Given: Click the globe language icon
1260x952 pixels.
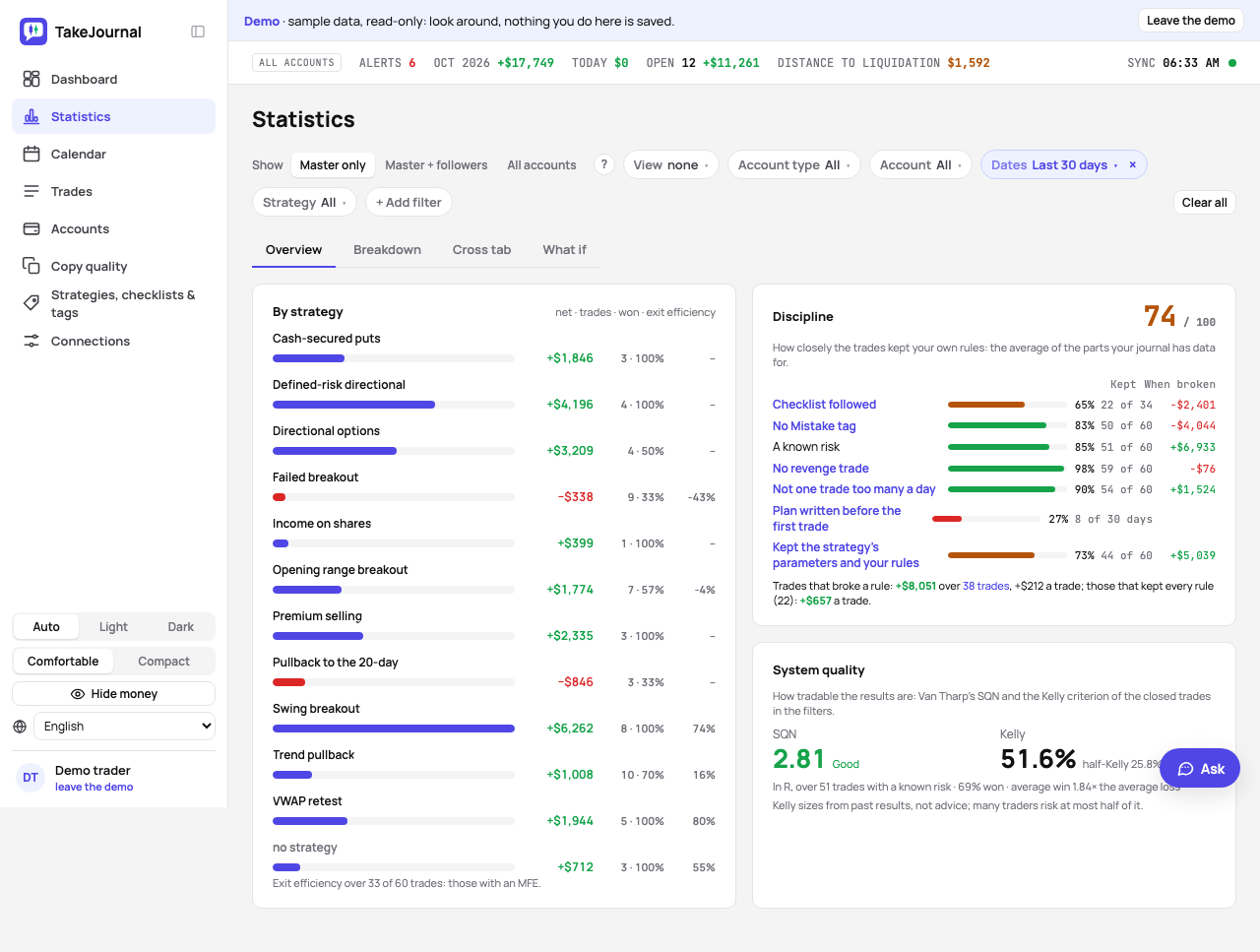Looking at the screenshot, I should (x=20, y=727).
